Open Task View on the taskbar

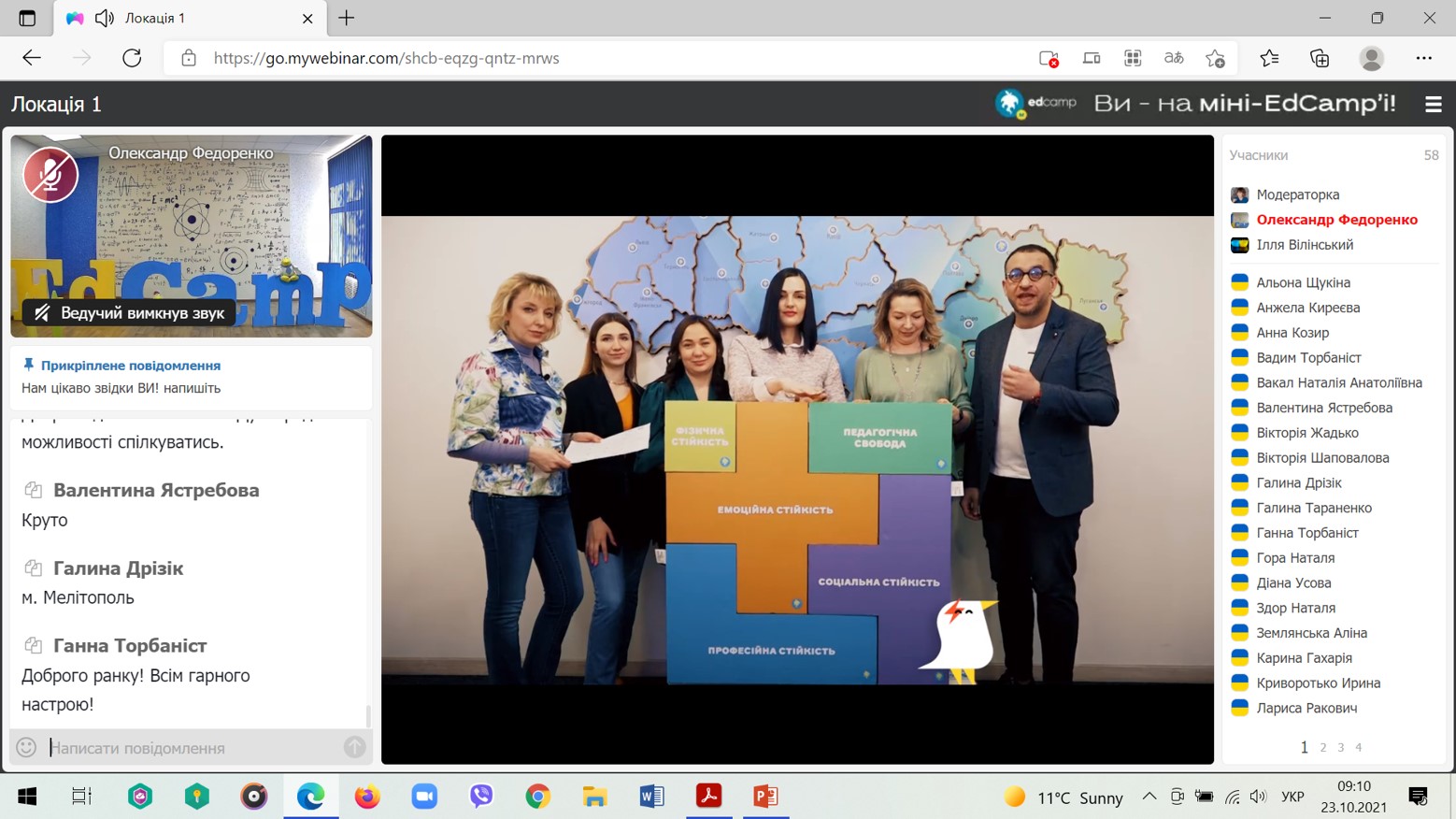coord(82,797)
